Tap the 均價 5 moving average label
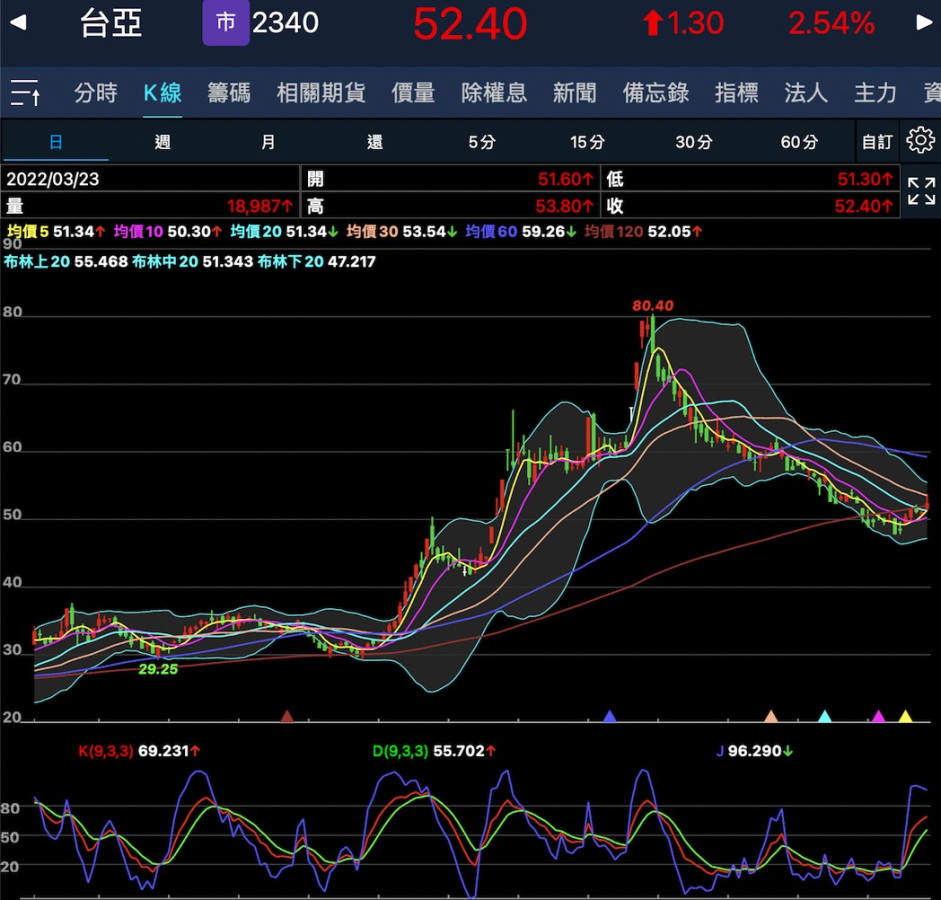The image size is (941, 900). (28, 232)
